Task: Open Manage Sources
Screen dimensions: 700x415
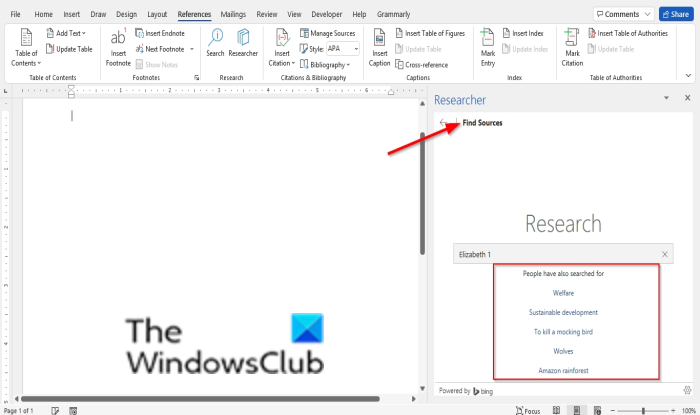Action: 328,33
